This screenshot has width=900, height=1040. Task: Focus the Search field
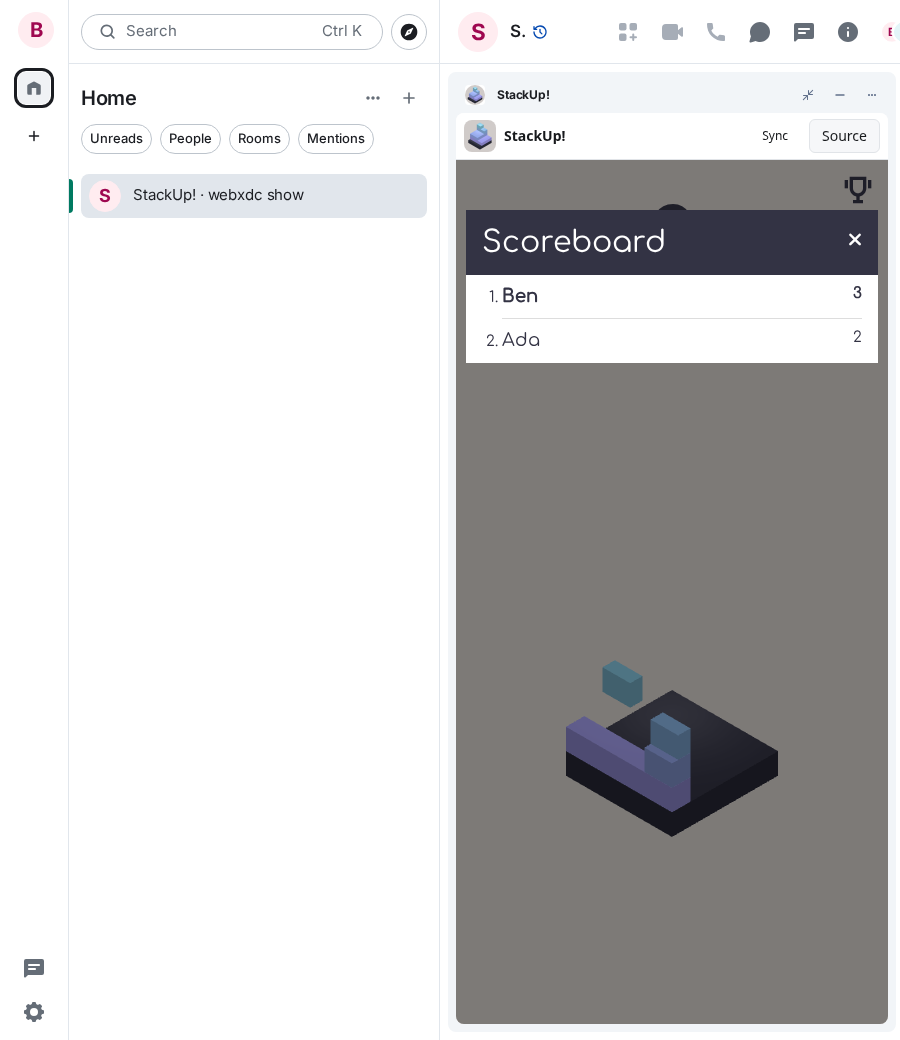coord(232,32)
